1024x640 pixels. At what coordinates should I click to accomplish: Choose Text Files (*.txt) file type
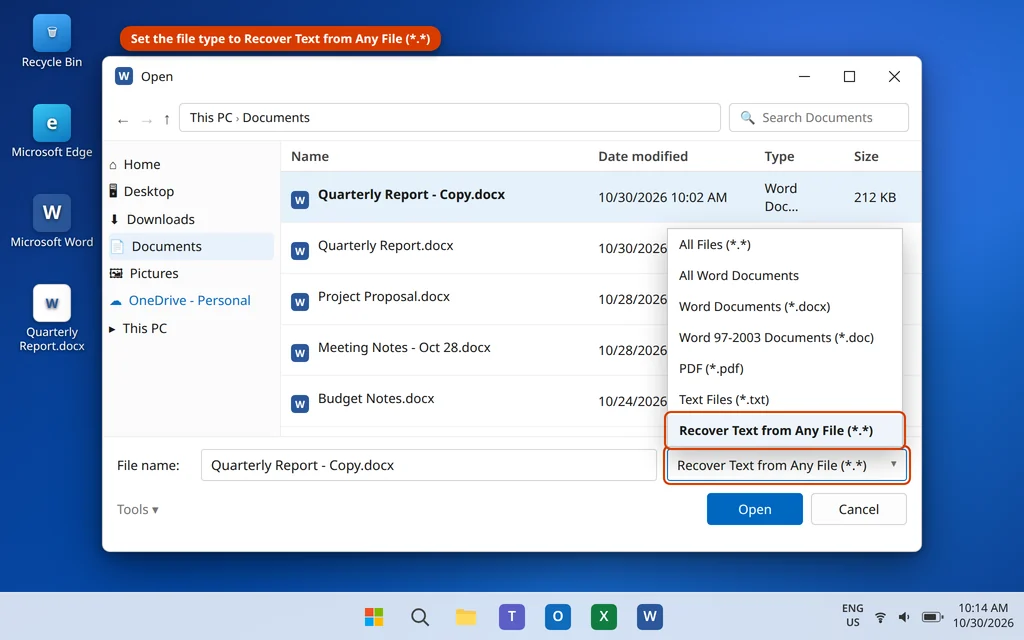coord(784,400)
